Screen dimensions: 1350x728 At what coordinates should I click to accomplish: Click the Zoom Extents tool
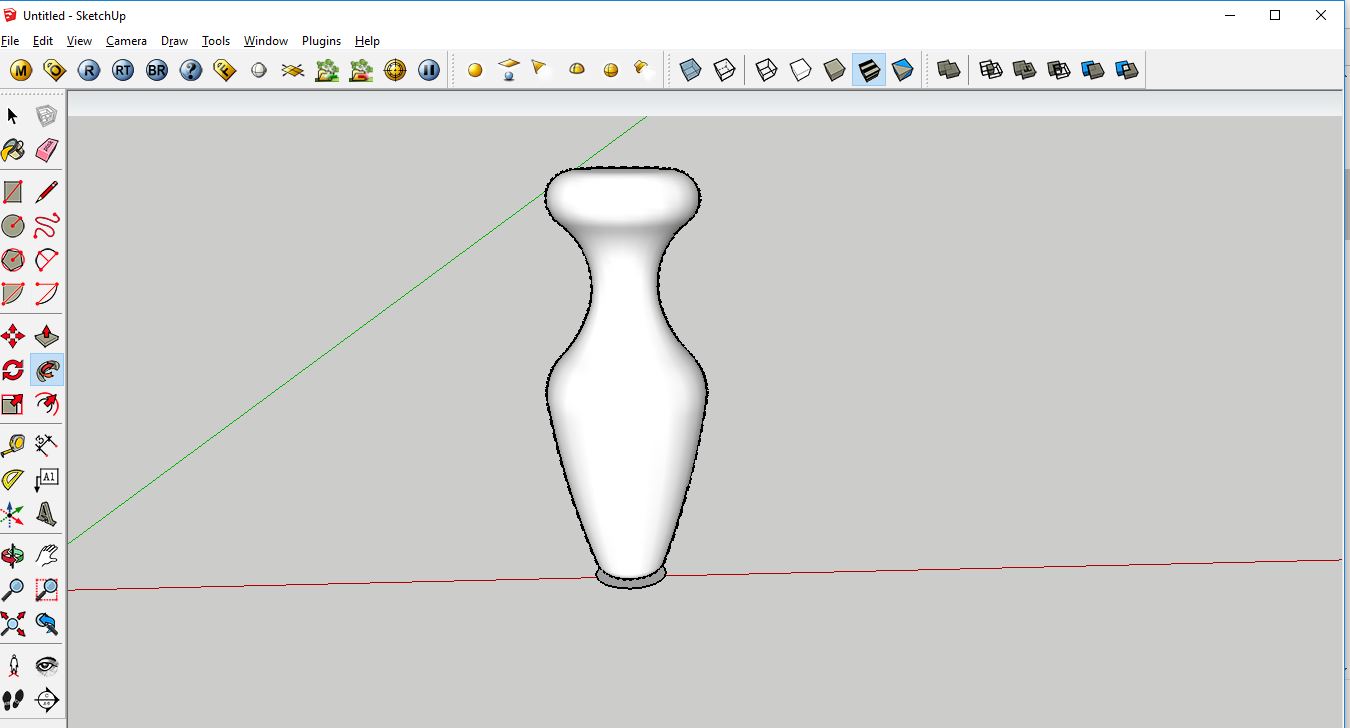[13, 623]
